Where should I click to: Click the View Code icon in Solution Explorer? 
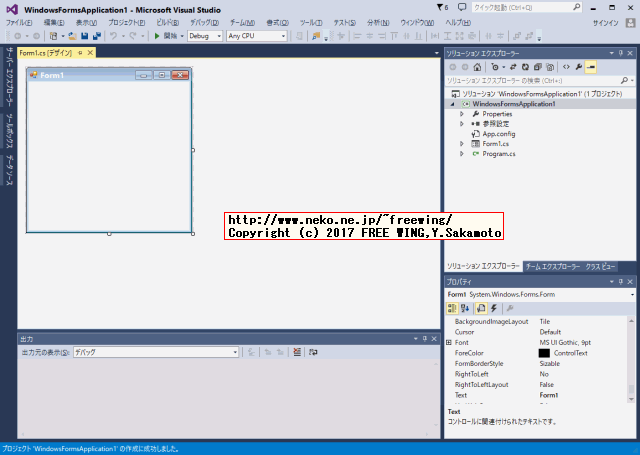(x=566, y=67)
